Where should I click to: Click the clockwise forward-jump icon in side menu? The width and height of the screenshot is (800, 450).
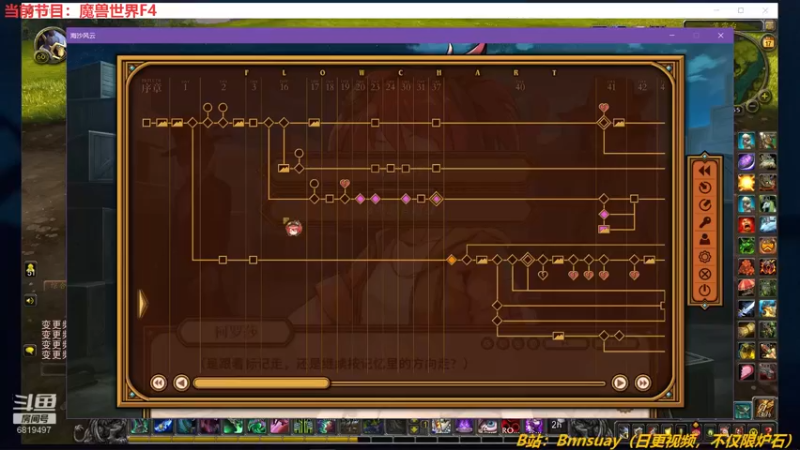tap(705, 205)
